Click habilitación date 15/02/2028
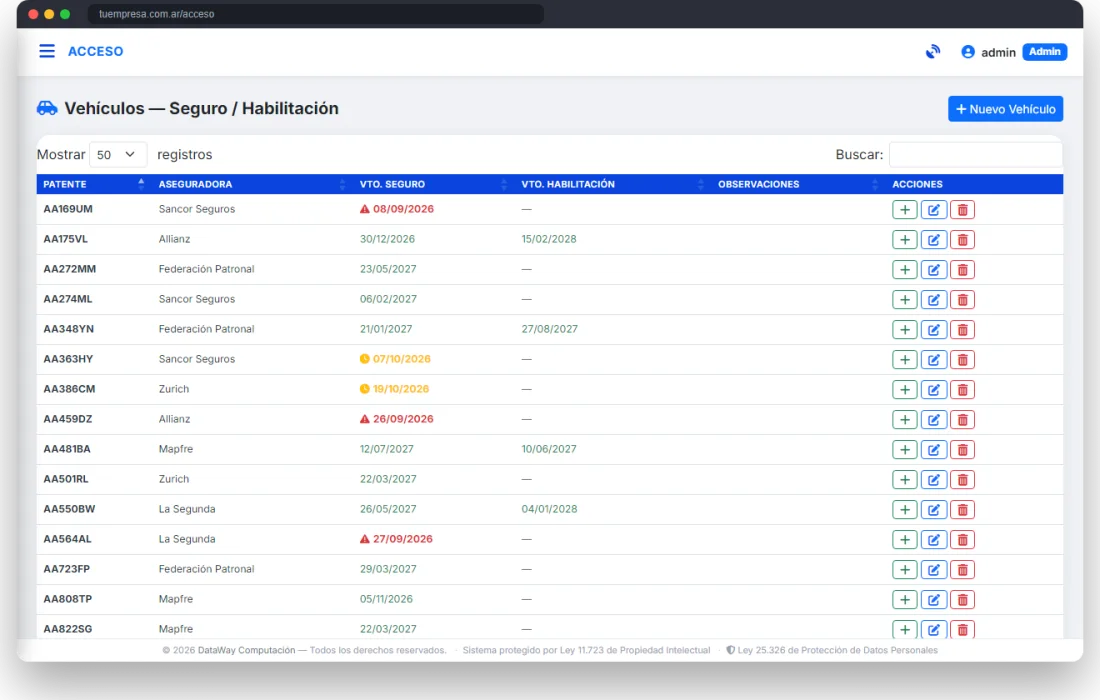The width and height of the screenshot is (1100, 700). click(549, 239)
